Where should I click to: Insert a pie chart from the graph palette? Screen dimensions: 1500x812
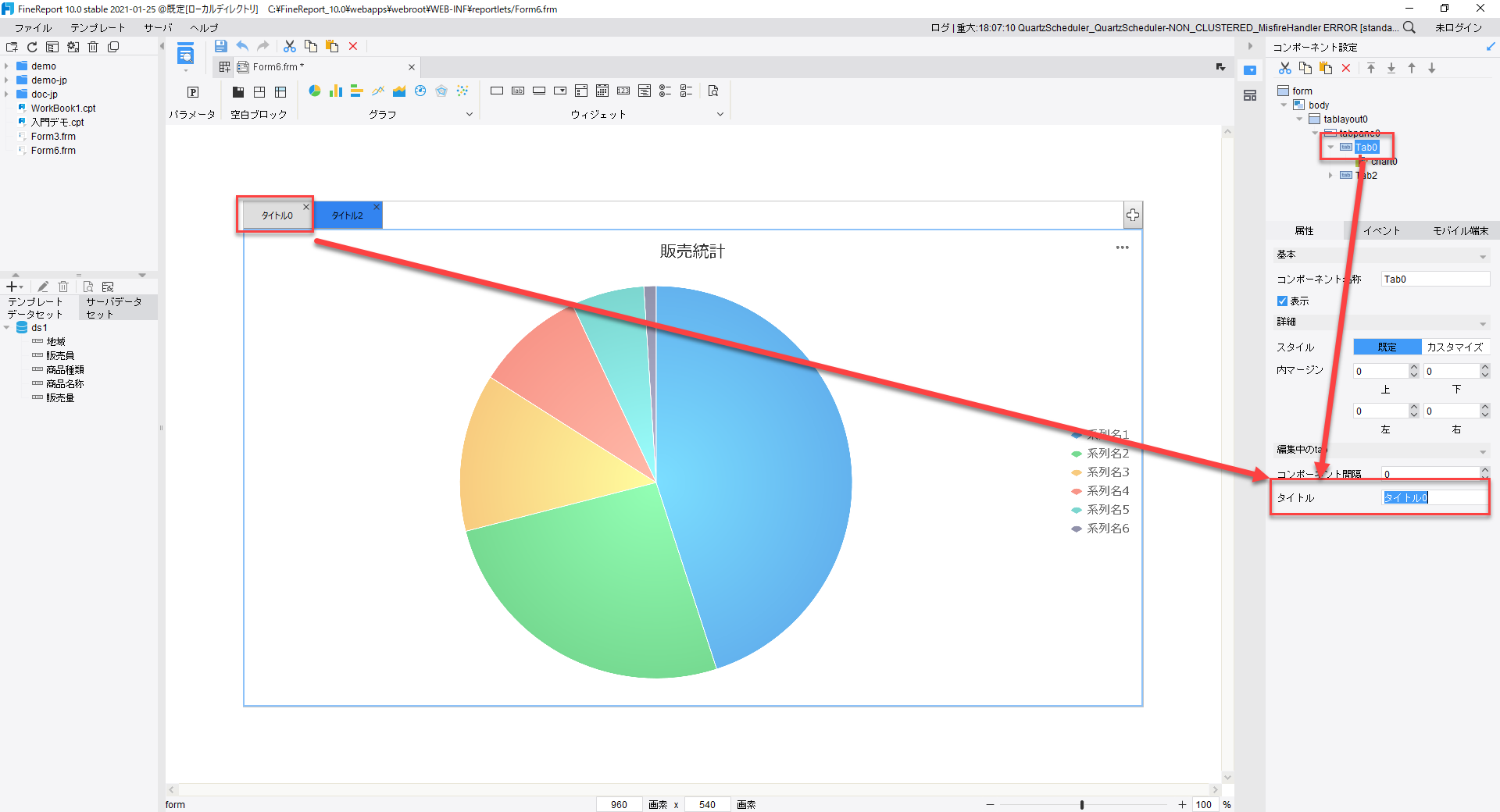pos(315,91)
